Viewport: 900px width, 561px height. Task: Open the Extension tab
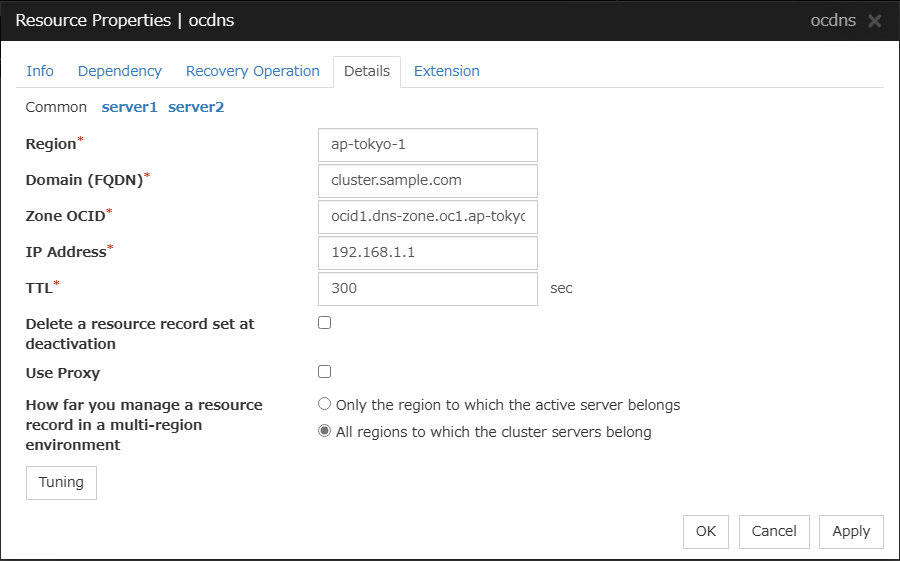coord(446,72)
